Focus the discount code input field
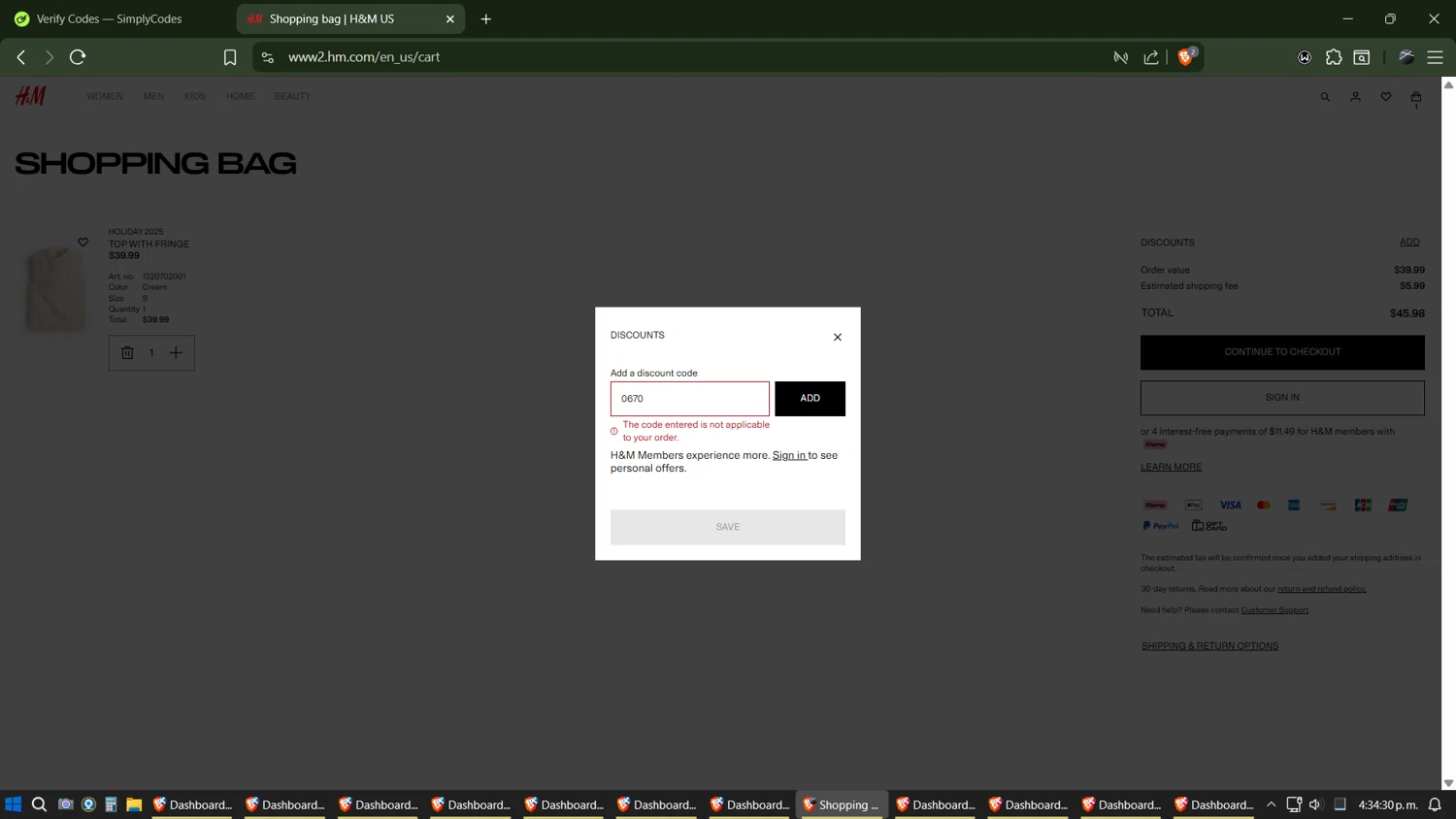 pos(689,399)
